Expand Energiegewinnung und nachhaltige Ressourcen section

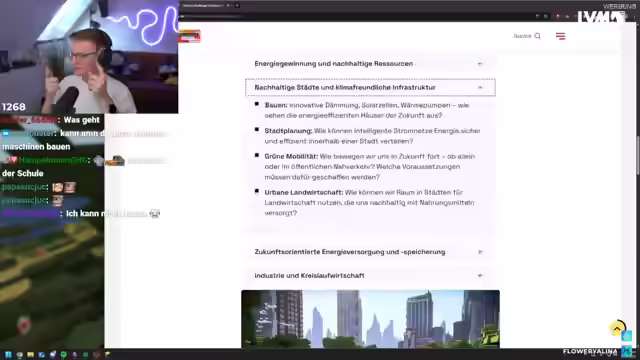pyautogui.click(x=370, y=64)
